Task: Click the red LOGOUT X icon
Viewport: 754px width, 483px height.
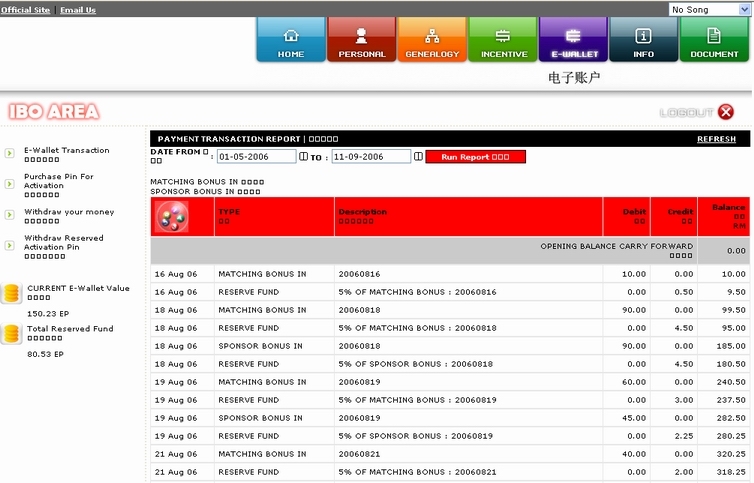Action: pyautogui.click(x=726, y=112)
